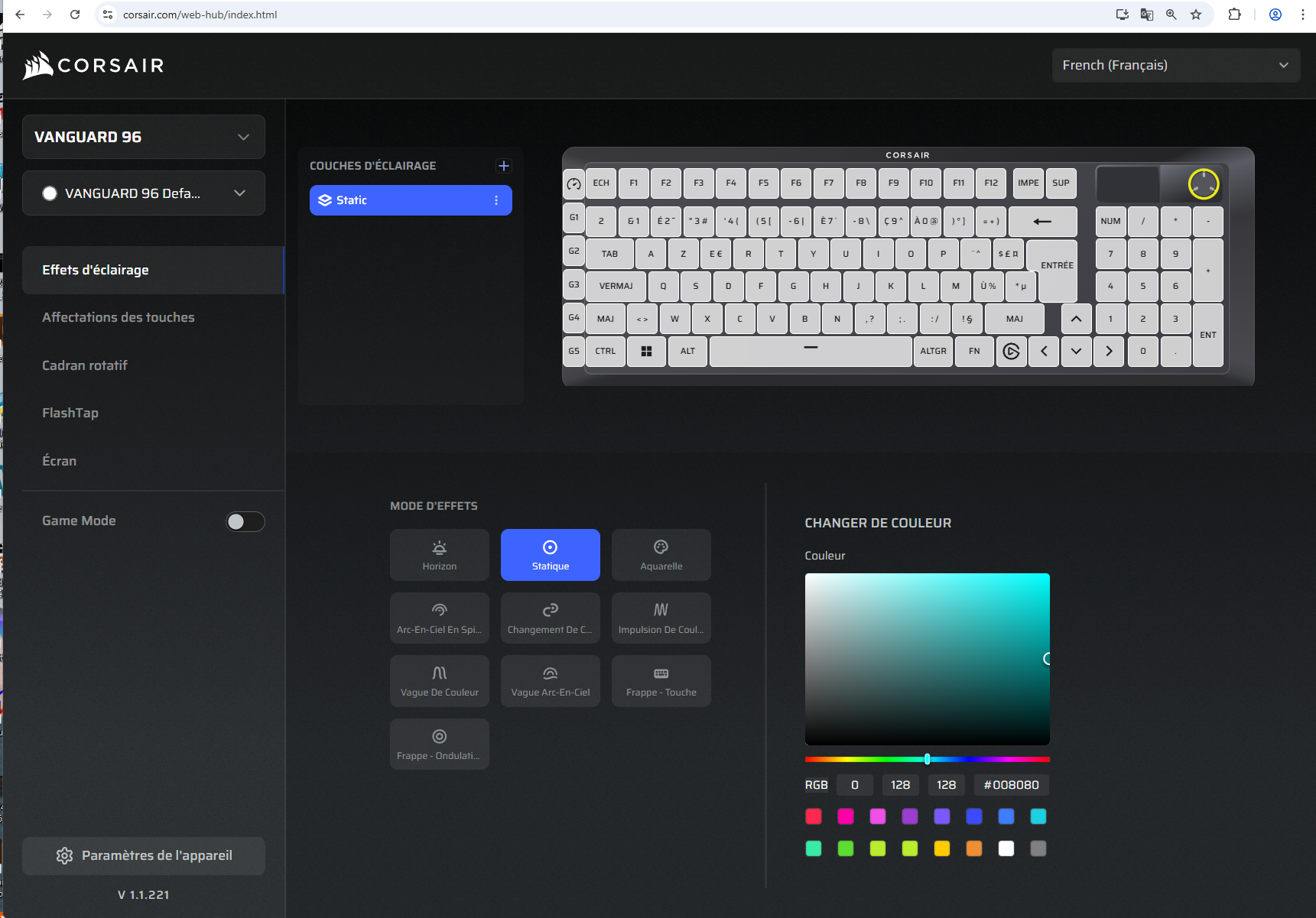
Task: Go to the Cadran rotatif section
Action: point(85,365)
